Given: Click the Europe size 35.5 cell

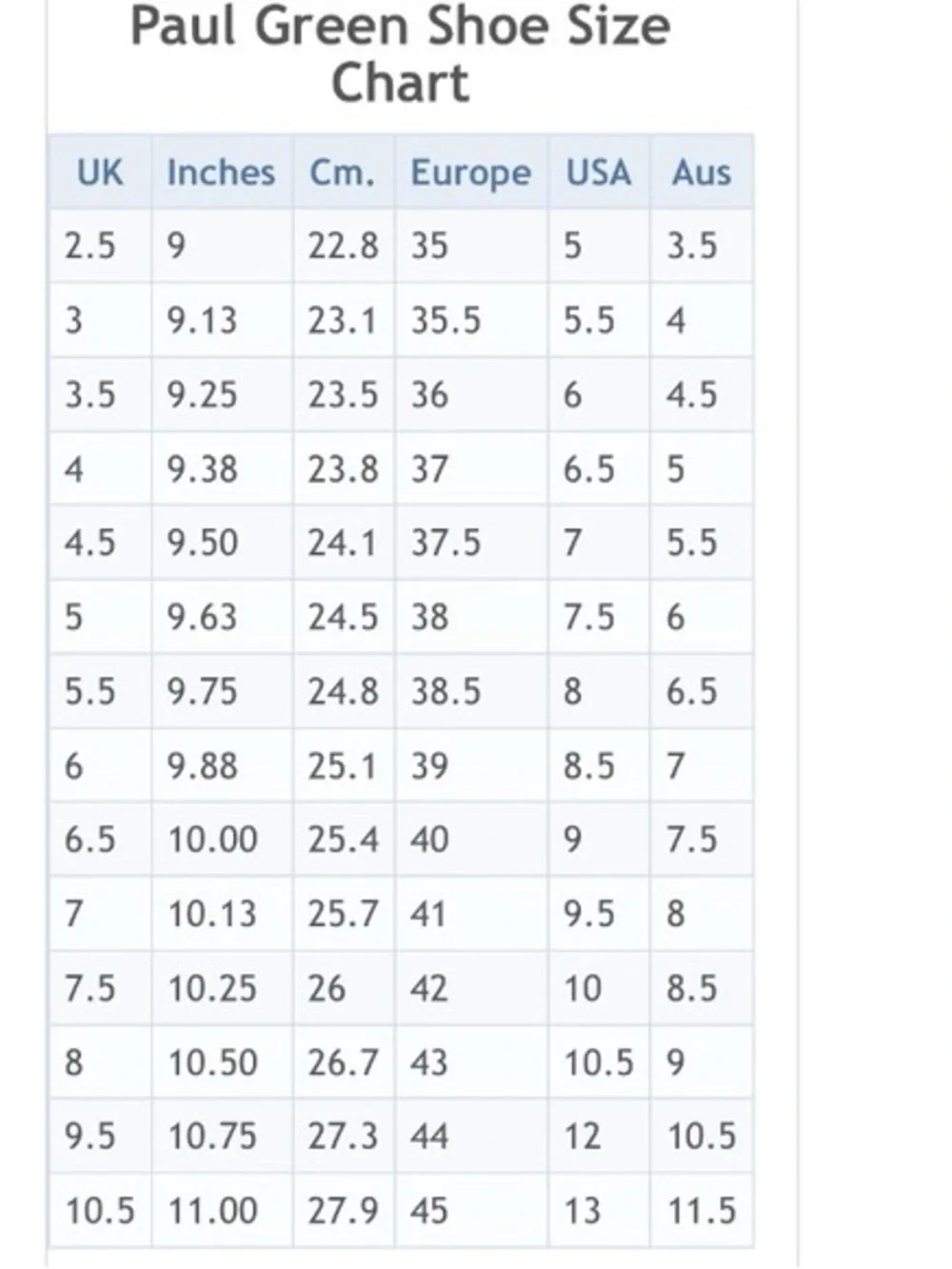Looking at the screenshot, I should 470,320.
